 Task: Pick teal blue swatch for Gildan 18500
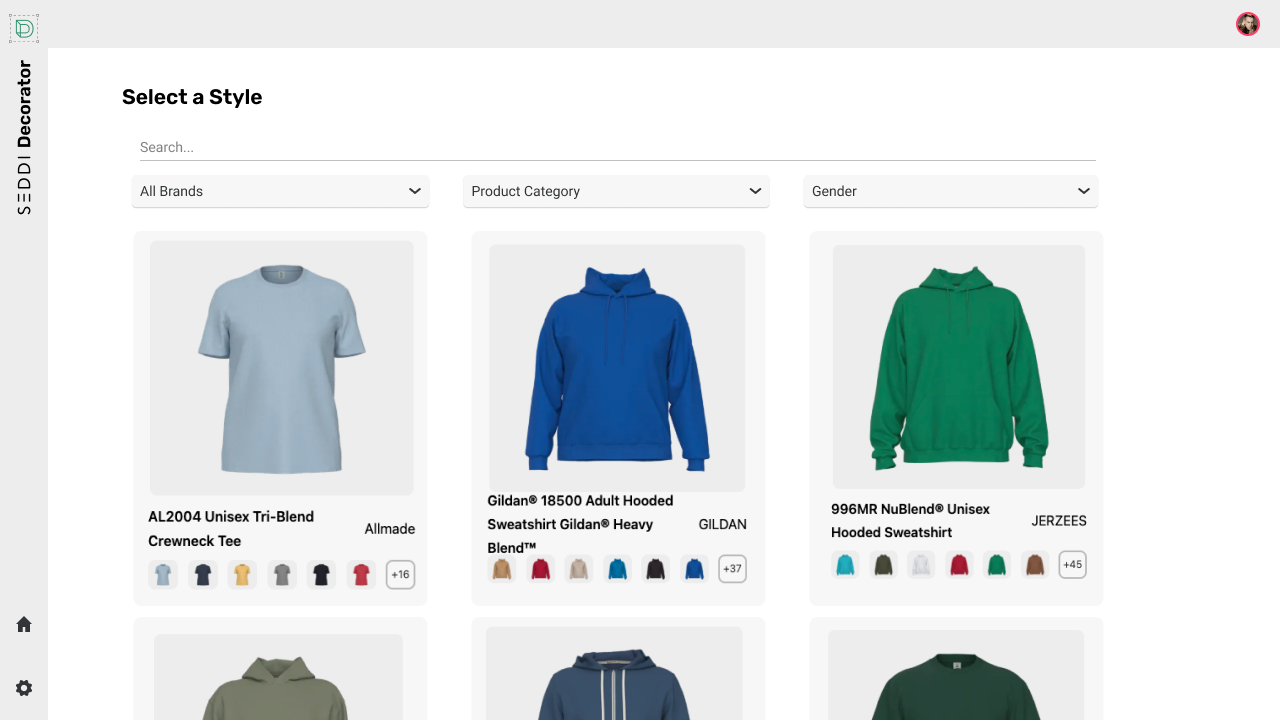tap(618, 569)
